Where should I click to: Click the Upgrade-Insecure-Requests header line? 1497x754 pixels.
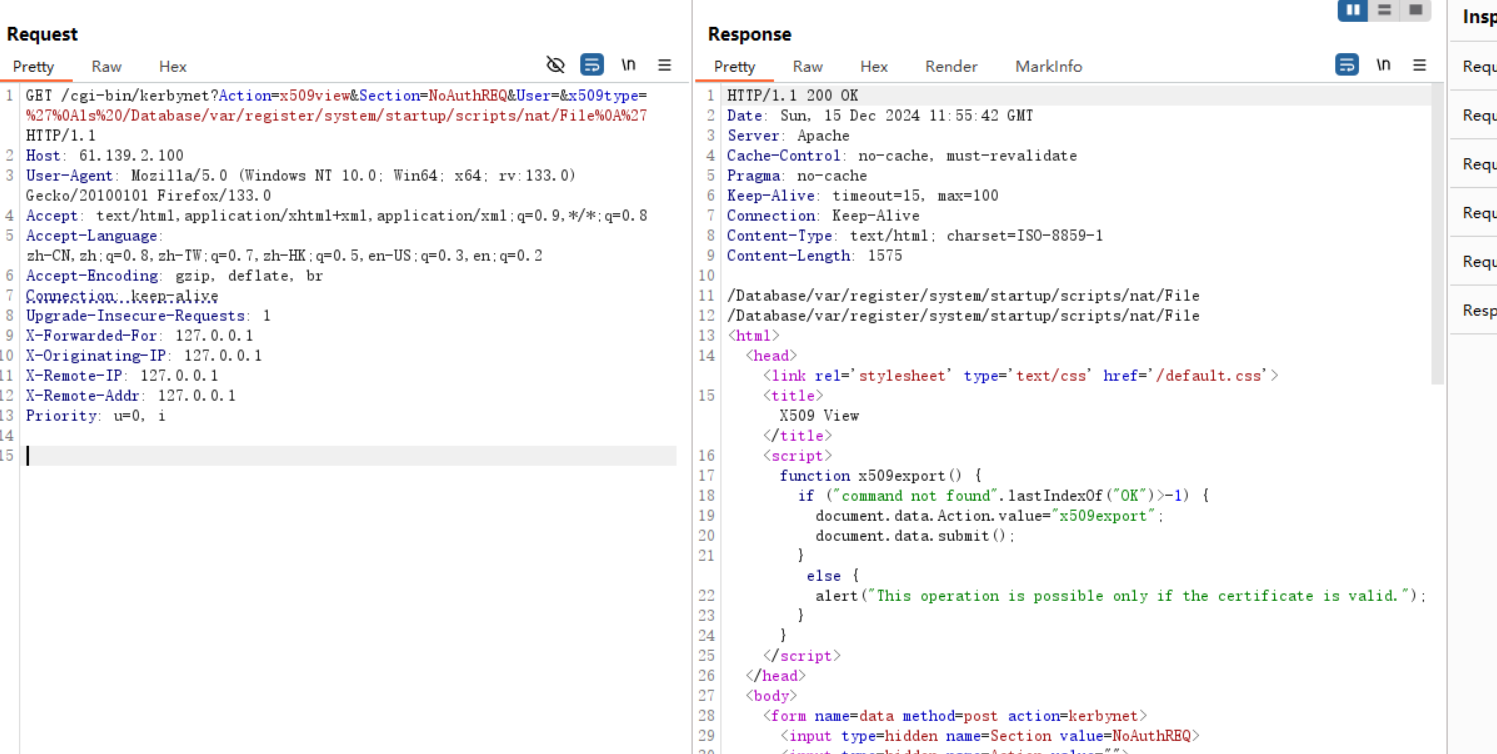click(x=148, y=316)
